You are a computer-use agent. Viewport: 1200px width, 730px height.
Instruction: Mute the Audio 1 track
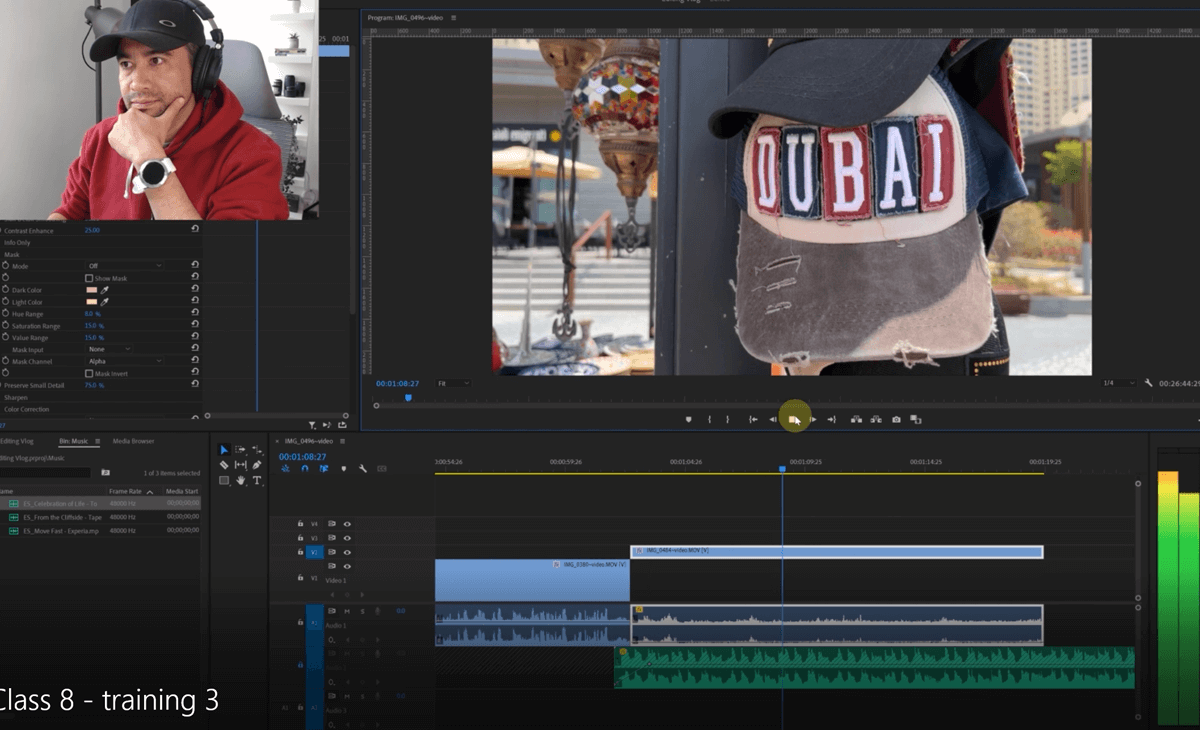click(346, 611)
